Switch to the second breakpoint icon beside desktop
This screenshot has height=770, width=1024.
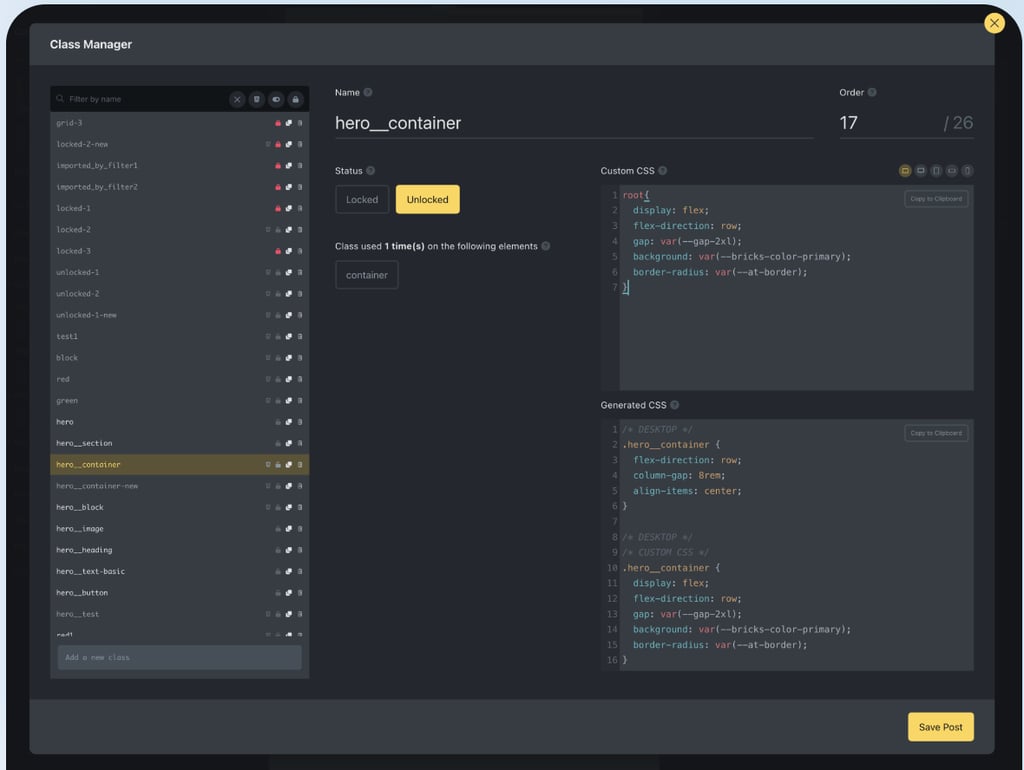[921, 171]
